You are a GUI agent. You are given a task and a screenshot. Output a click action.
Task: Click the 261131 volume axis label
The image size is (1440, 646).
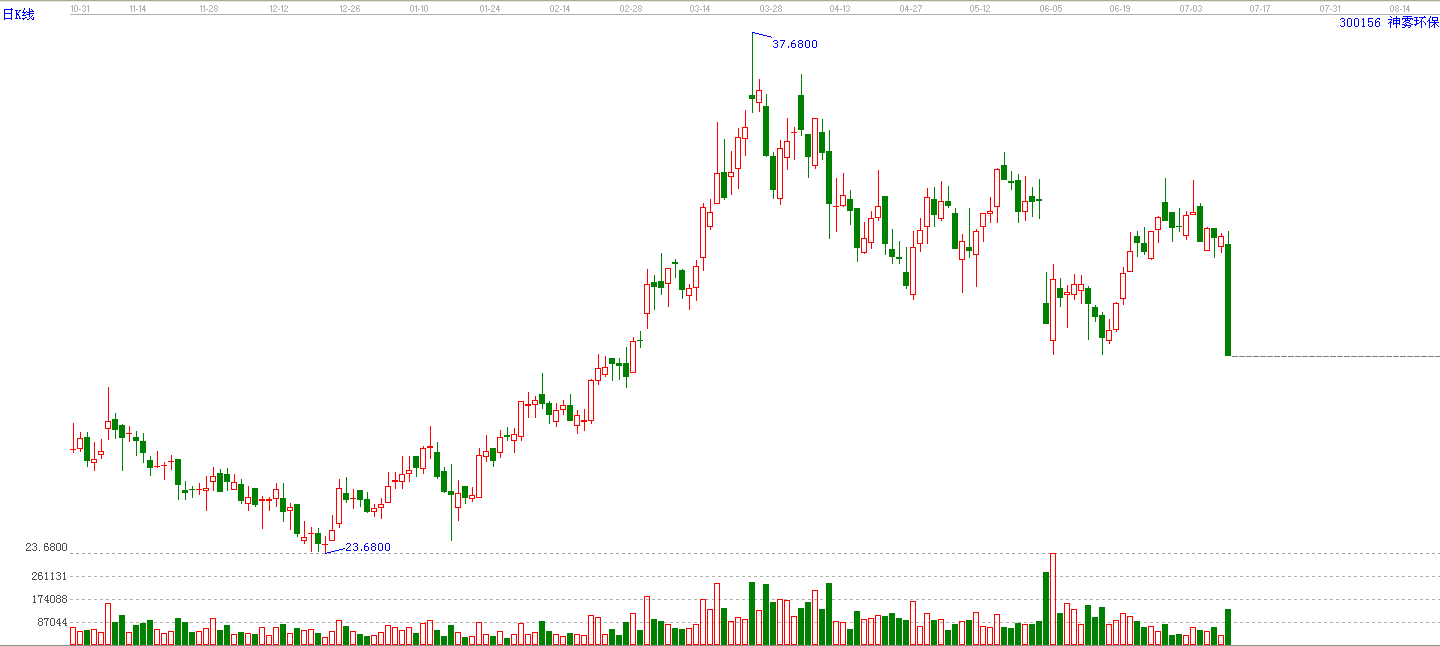49,576
